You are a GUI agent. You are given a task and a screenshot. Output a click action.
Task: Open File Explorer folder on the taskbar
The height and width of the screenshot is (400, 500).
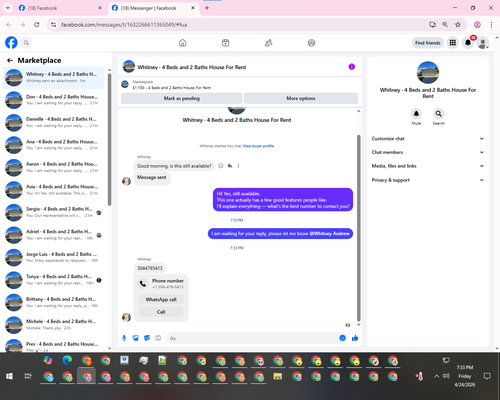tap(278, 377)
